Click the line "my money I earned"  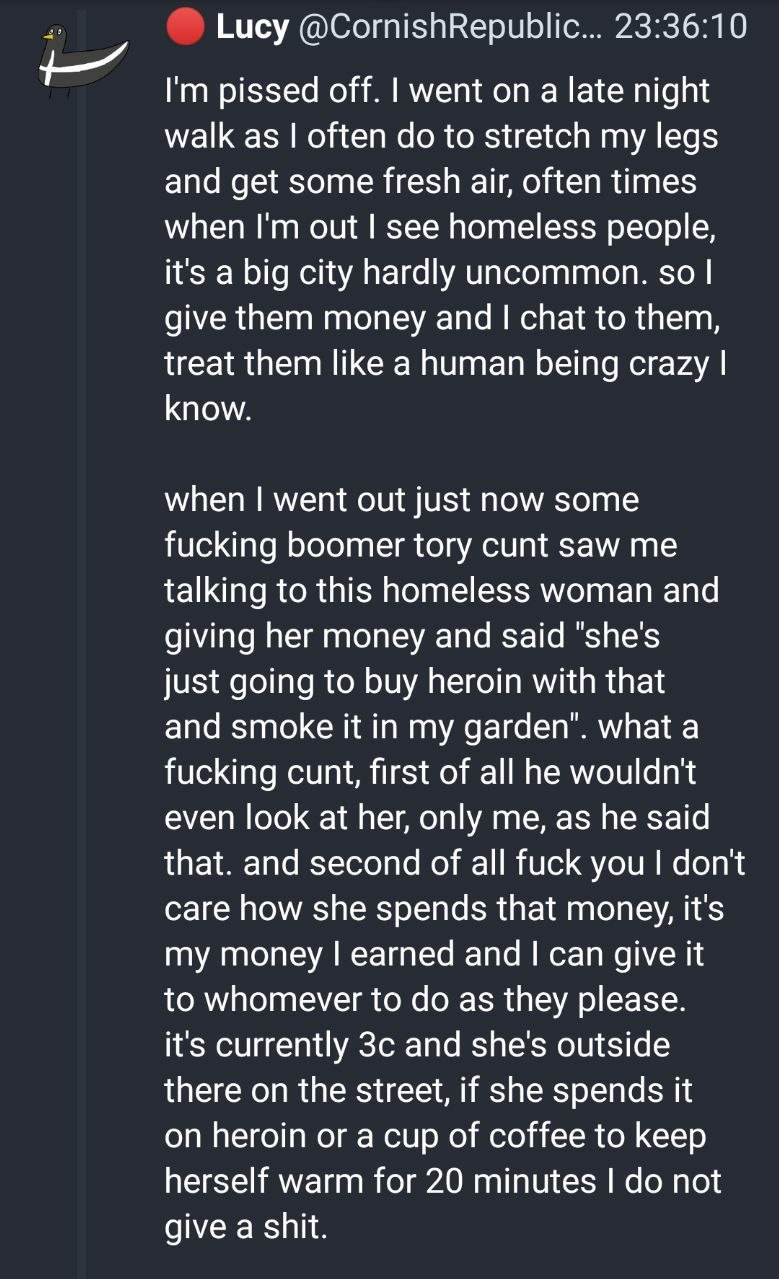coord(434,953)
